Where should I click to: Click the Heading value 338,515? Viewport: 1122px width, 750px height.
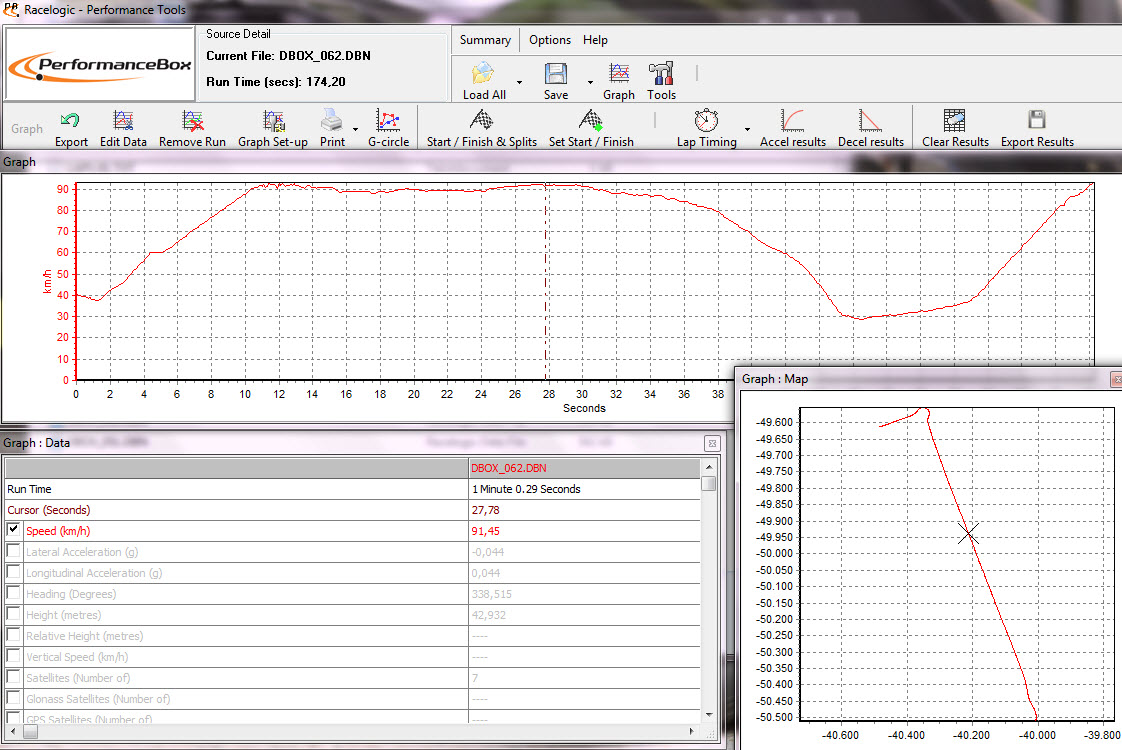point(492,594)
